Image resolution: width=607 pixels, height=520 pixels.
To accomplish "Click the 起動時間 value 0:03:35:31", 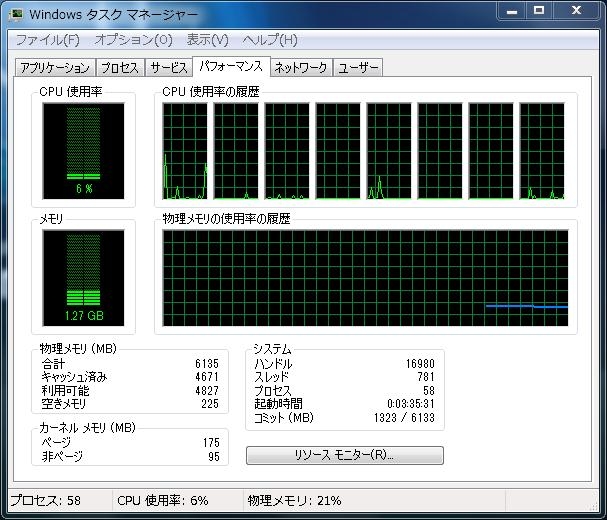I will [411, 404].
